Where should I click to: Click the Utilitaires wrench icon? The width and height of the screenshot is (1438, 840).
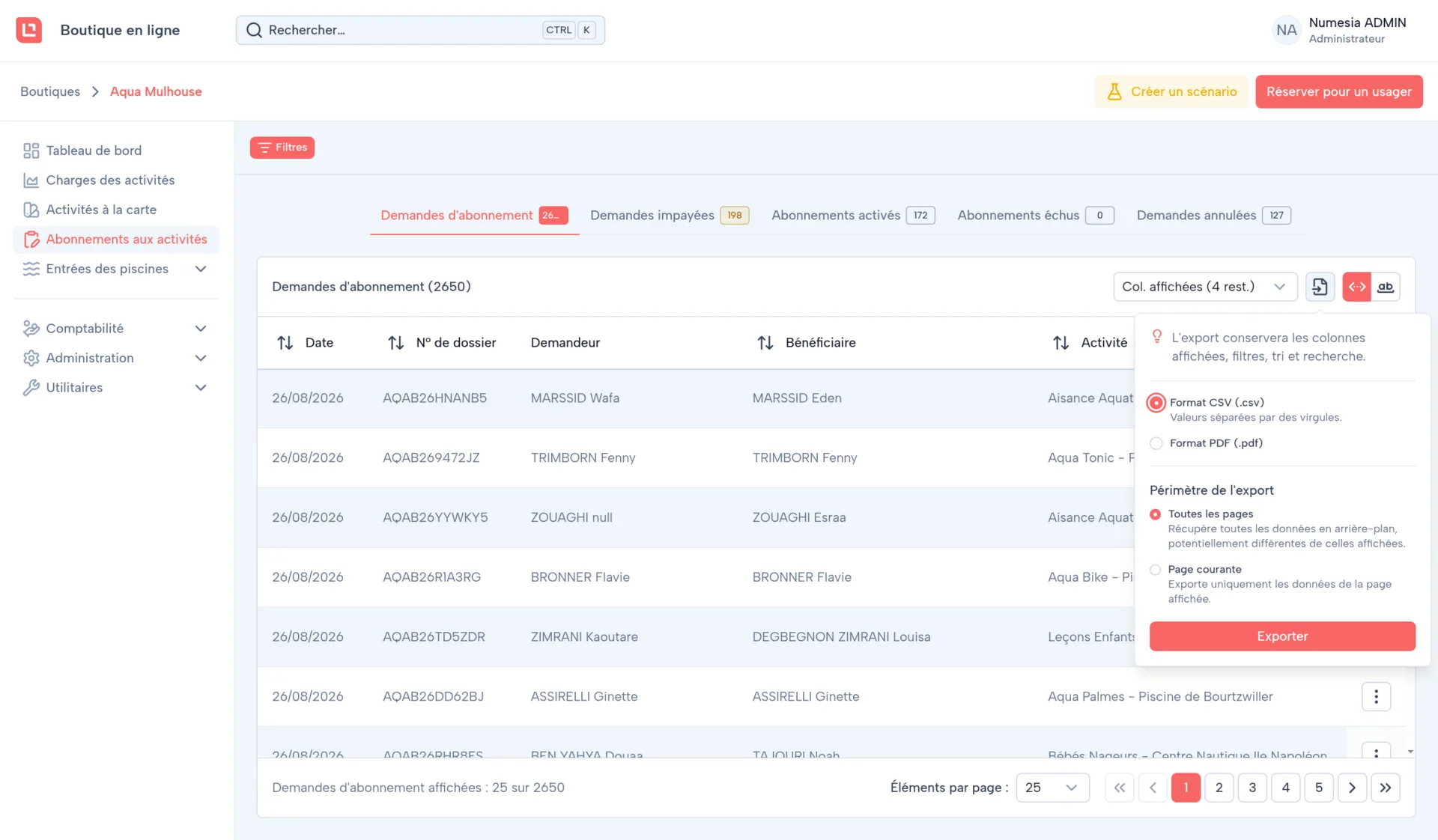pyautogui.click(x=31, y=388)
